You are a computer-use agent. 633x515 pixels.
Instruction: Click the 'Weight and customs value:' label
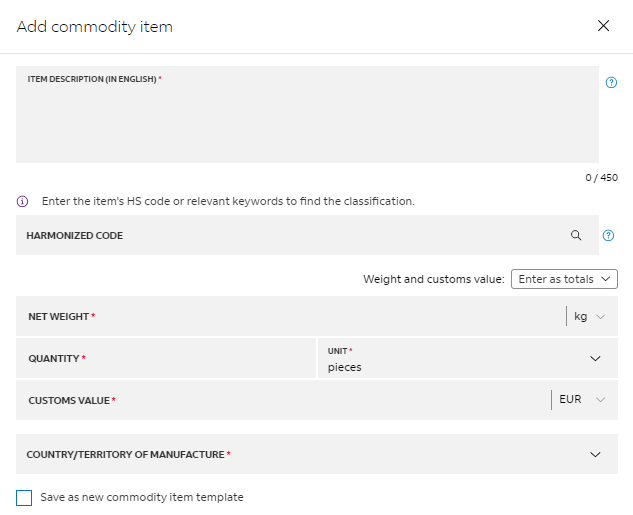pyautogui.click(x=434, y=279)
